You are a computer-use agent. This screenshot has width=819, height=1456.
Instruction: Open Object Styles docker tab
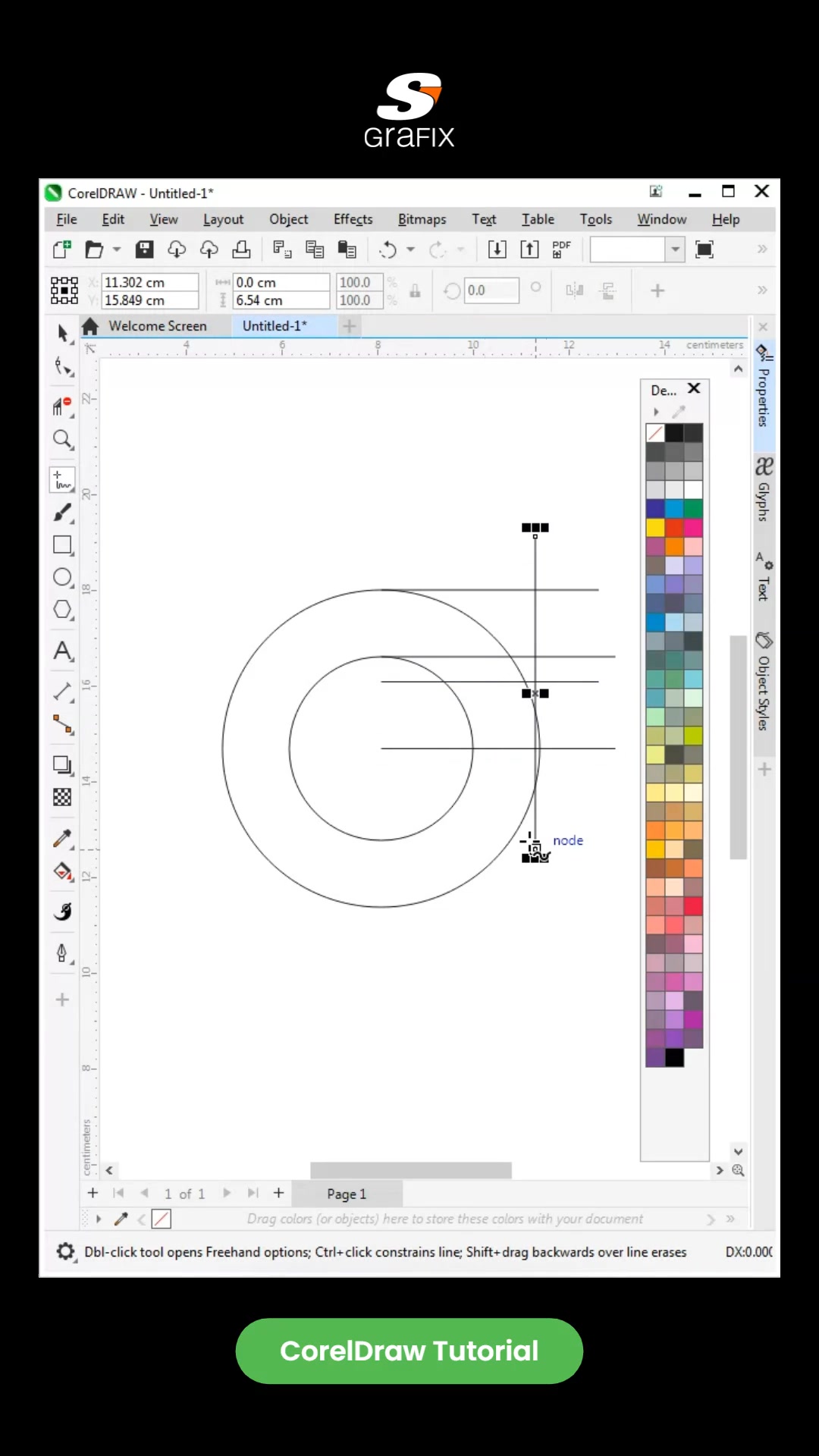click(x=764, y=681)
